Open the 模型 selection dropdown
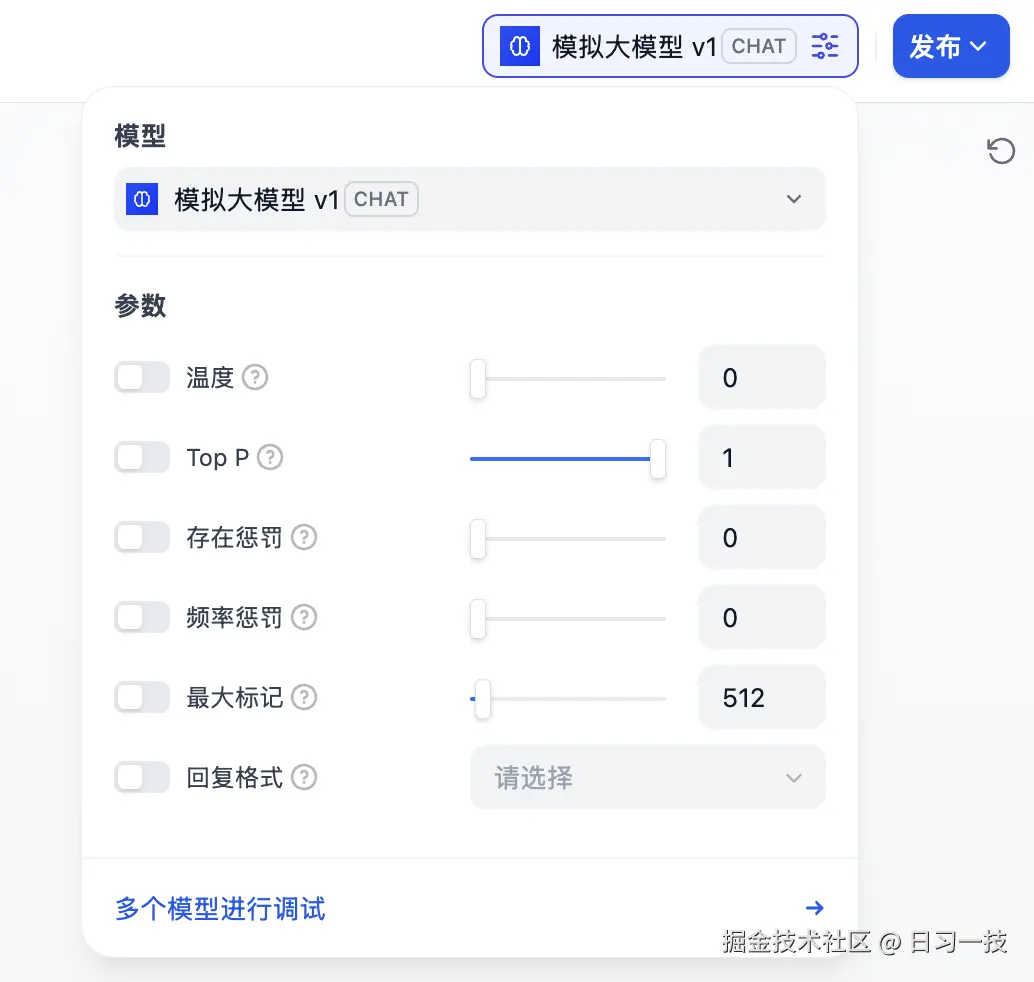 (470, 199)
